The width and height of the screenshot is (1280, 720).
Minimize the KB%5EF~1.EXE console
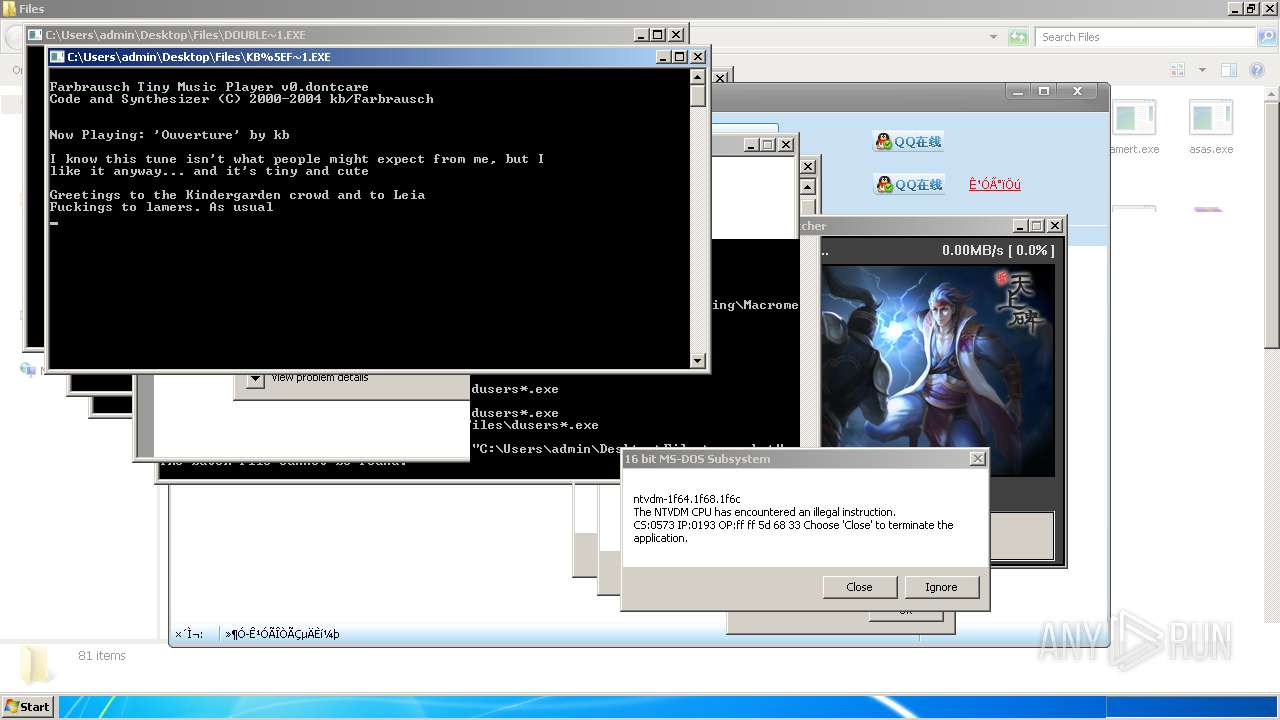click(x=662, y=57)
